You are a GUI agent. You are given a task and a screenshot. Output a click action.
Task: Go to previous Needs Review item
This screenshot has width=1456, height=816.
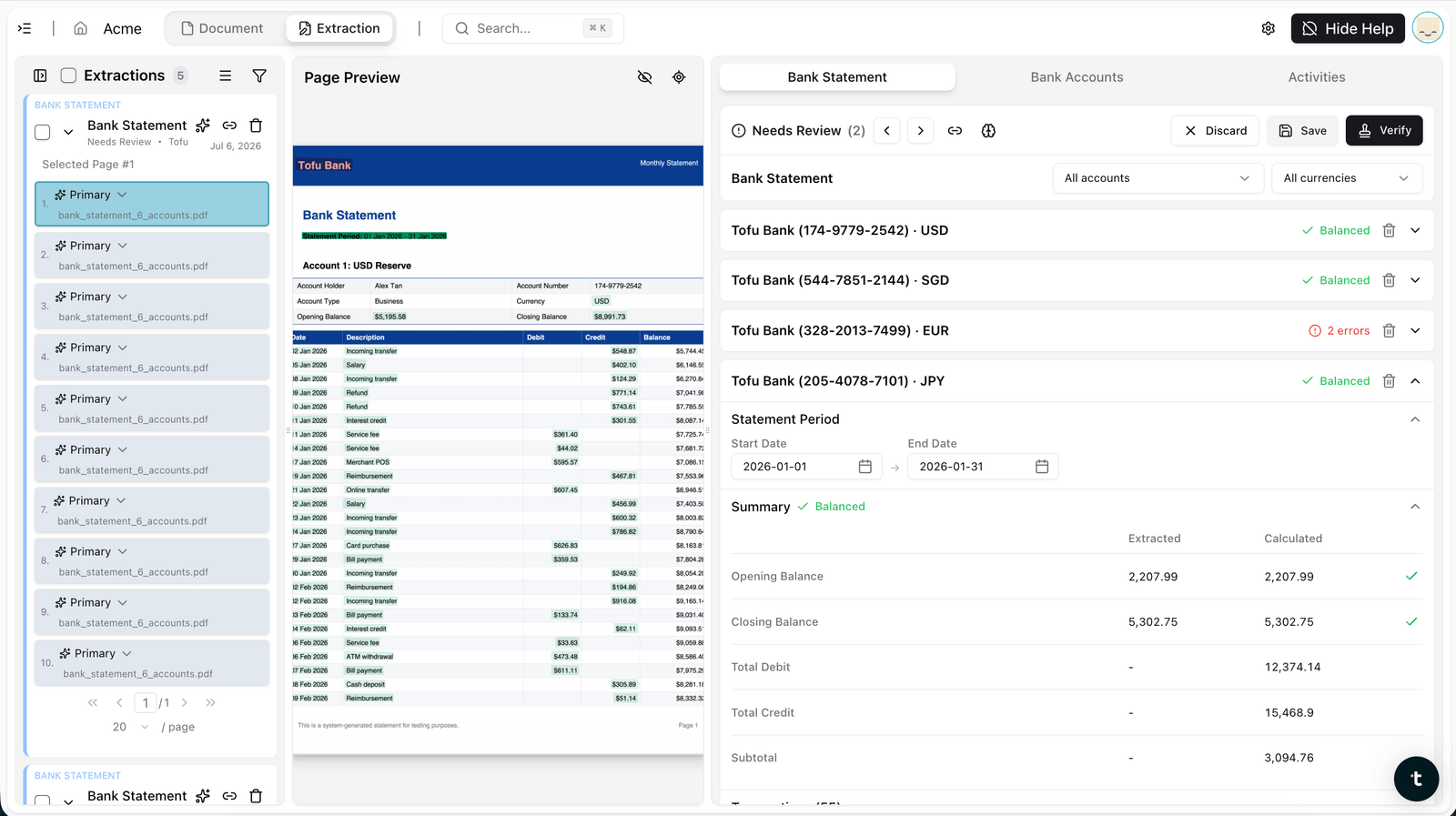(x=887, y=131)
